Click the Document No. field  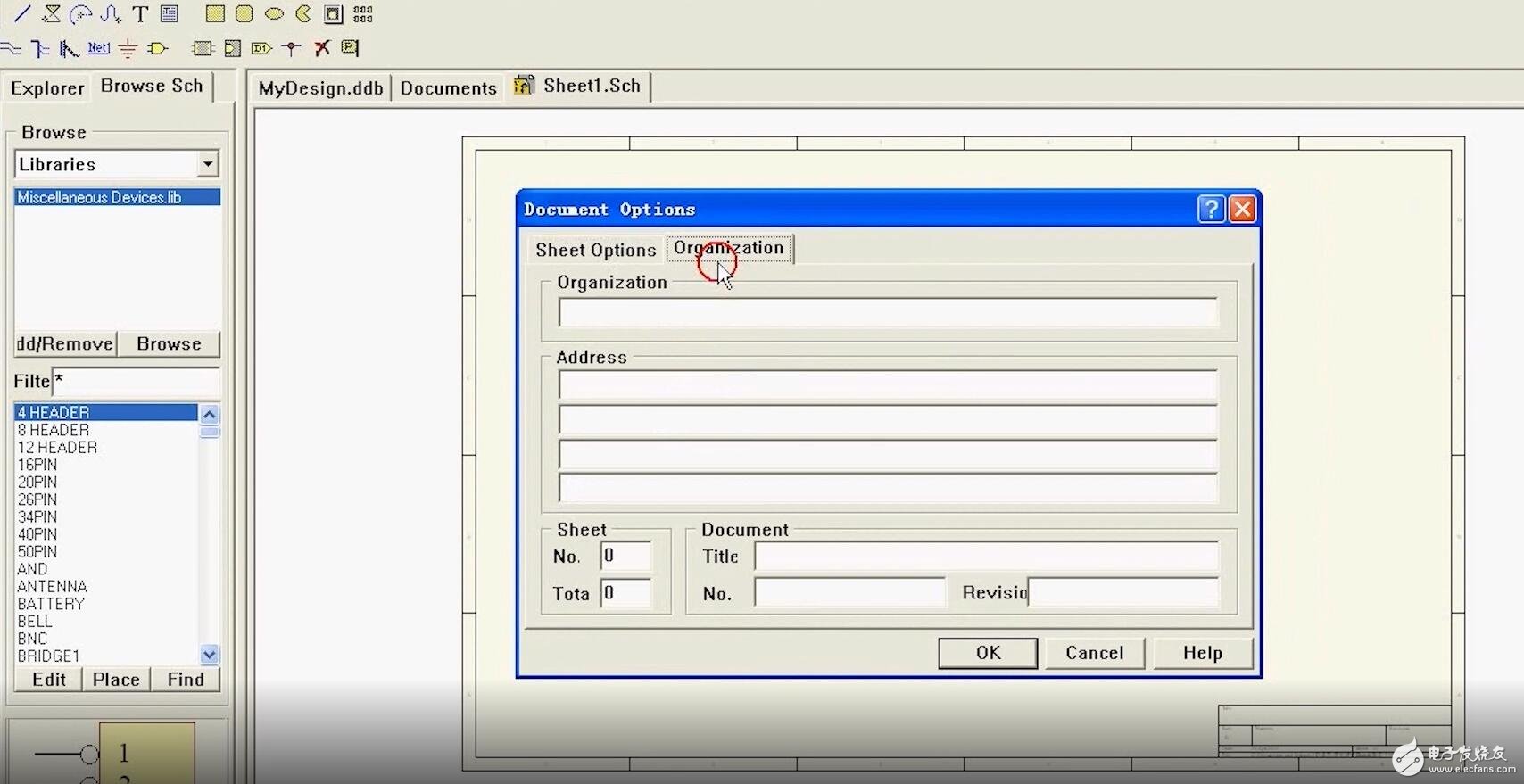(849, 592)
